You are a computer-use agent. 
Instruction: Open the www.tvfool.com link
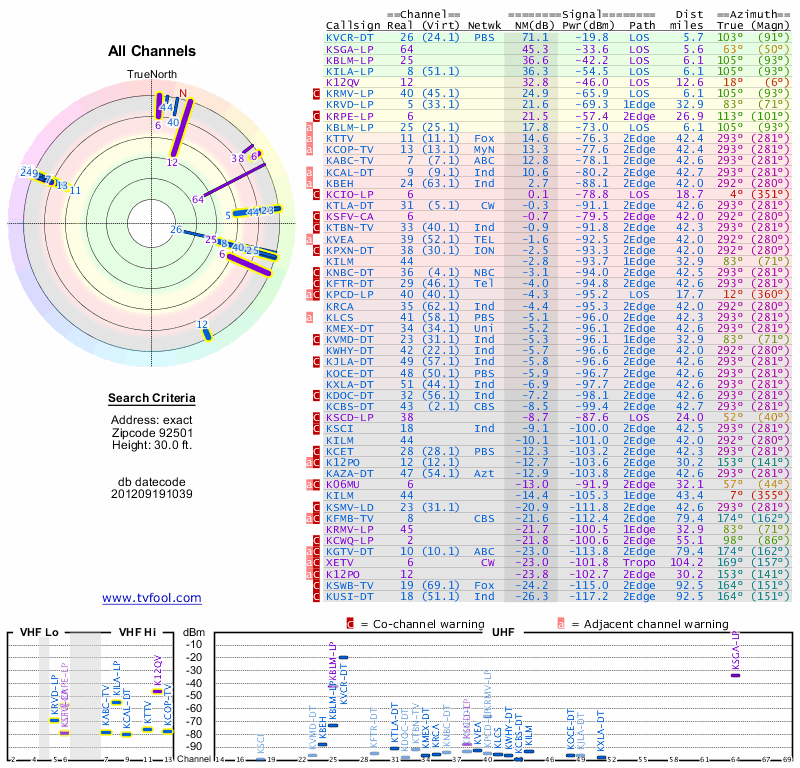[x=152, y=598]
